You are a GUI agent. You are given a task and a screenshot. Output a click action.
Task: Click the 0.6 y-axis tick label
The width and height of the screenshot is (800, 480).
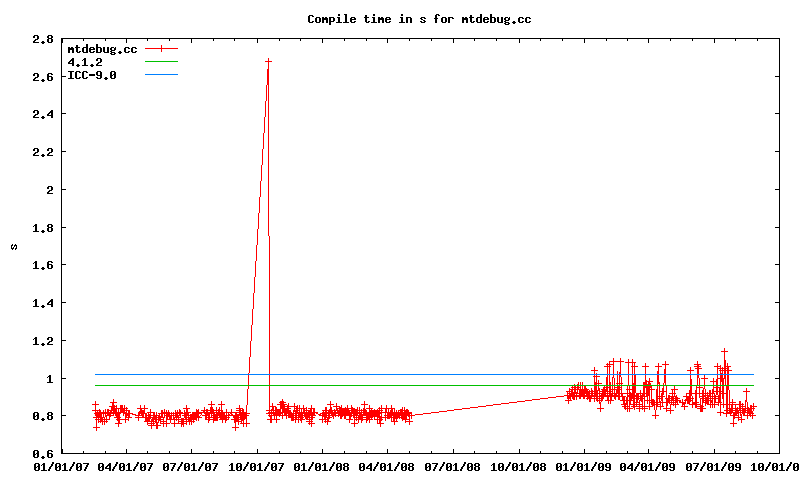point(42,454)
